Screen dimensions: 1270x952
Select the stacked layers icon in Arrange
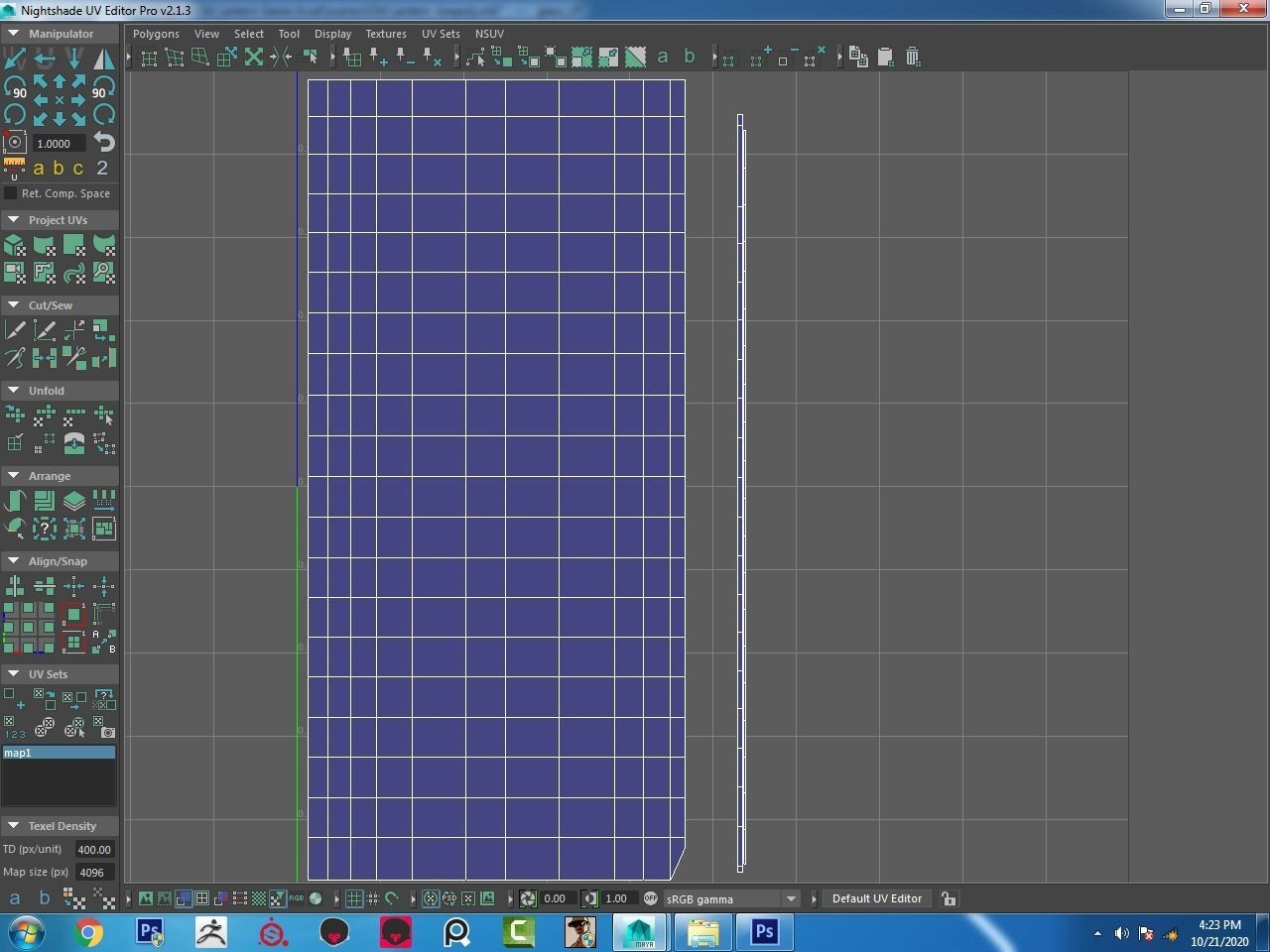74,501
